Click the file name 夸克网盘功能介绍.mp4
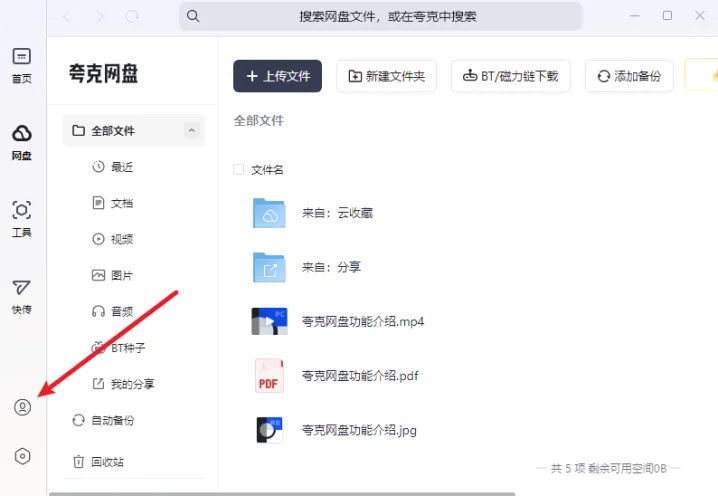Viewport: 718px width, 496px height. (363, 322)
